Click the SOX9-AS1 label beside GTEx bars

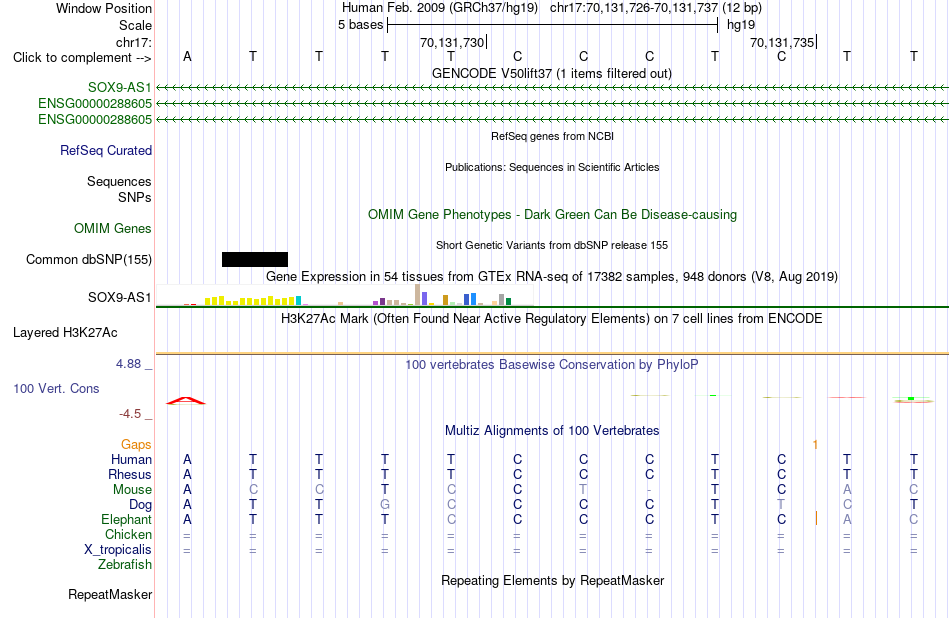(119, 297)
